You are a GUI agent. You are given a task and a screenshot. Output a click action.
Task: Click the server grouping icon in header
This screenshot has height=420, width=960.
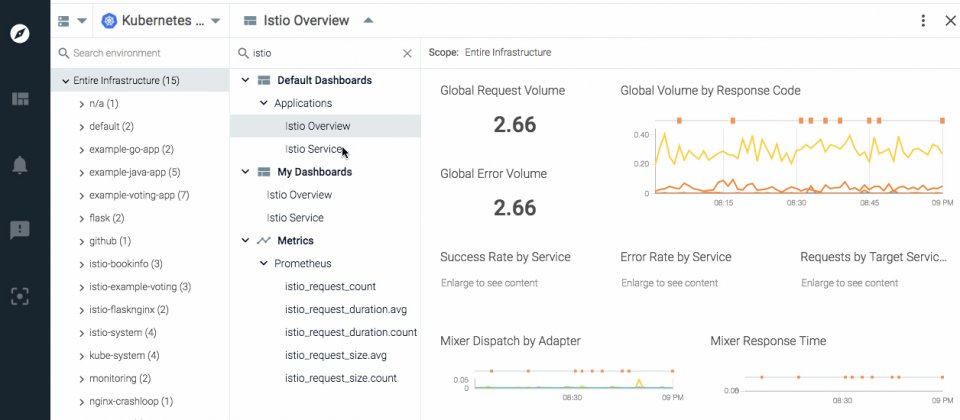(64, 21)
